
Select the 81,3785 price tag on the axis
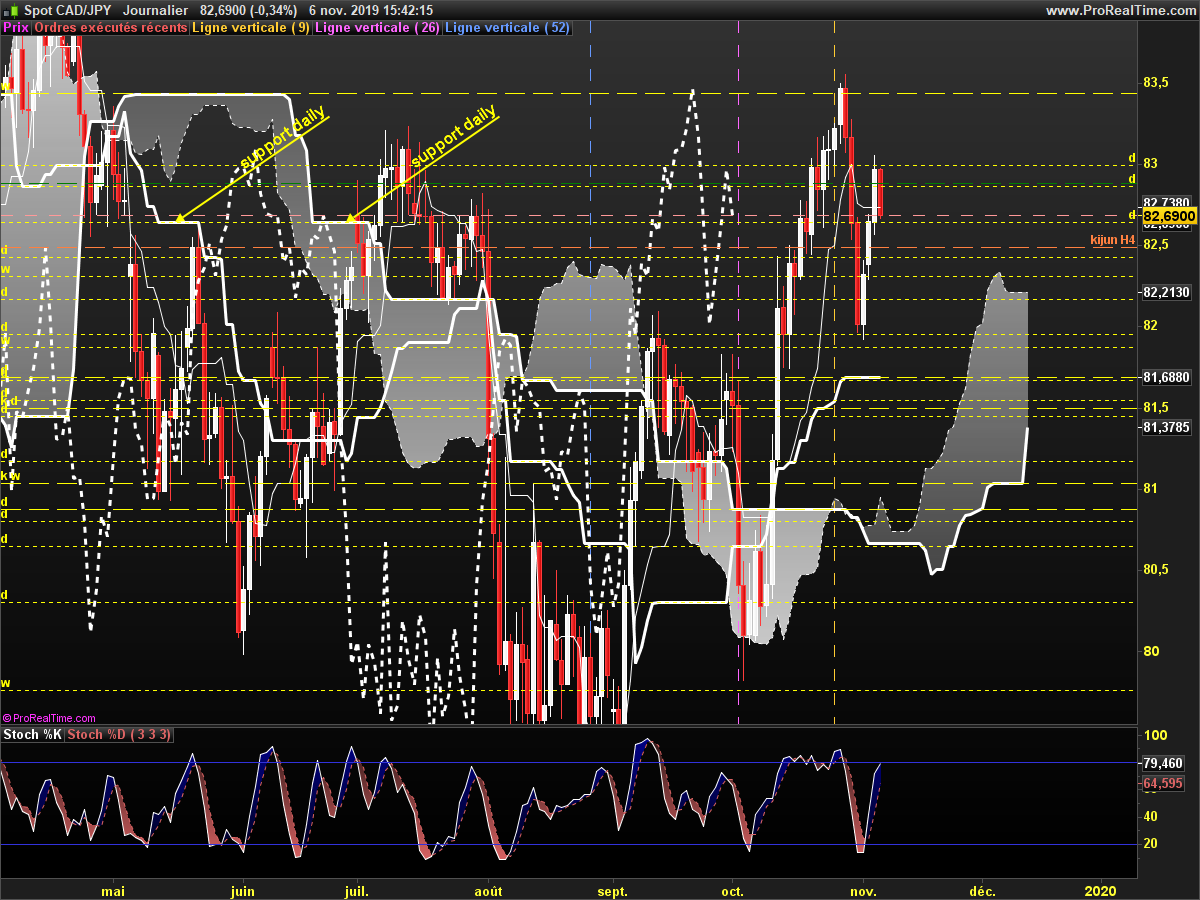click(1165, 427)
